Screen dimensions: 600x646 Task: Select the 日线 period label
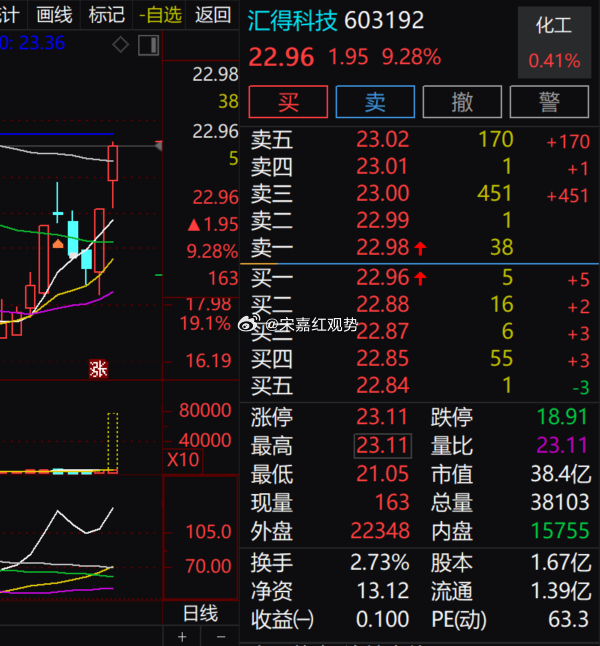tap(200, 613)
